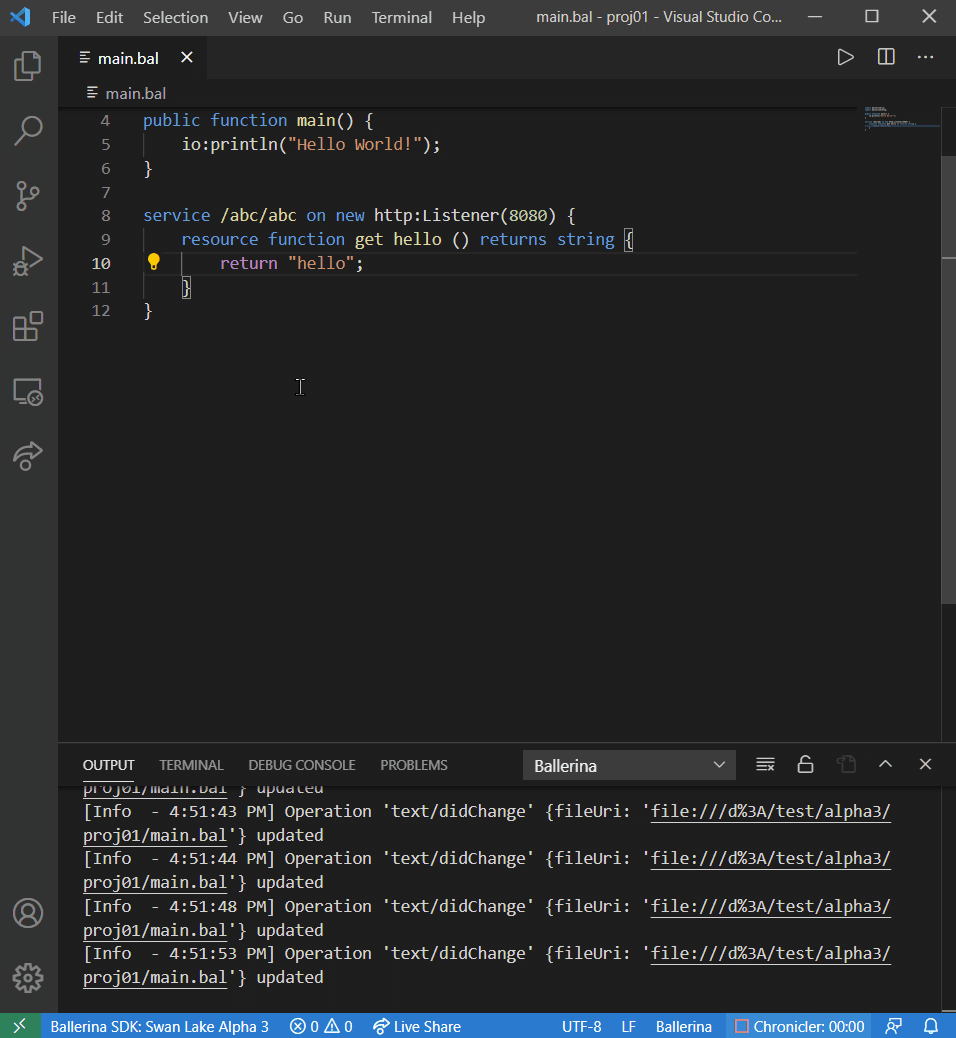Screen dimensions: 956x1038
Task: Run the Ballerina file with play icon
Action: pyautogui.click(x=845, y=58)
